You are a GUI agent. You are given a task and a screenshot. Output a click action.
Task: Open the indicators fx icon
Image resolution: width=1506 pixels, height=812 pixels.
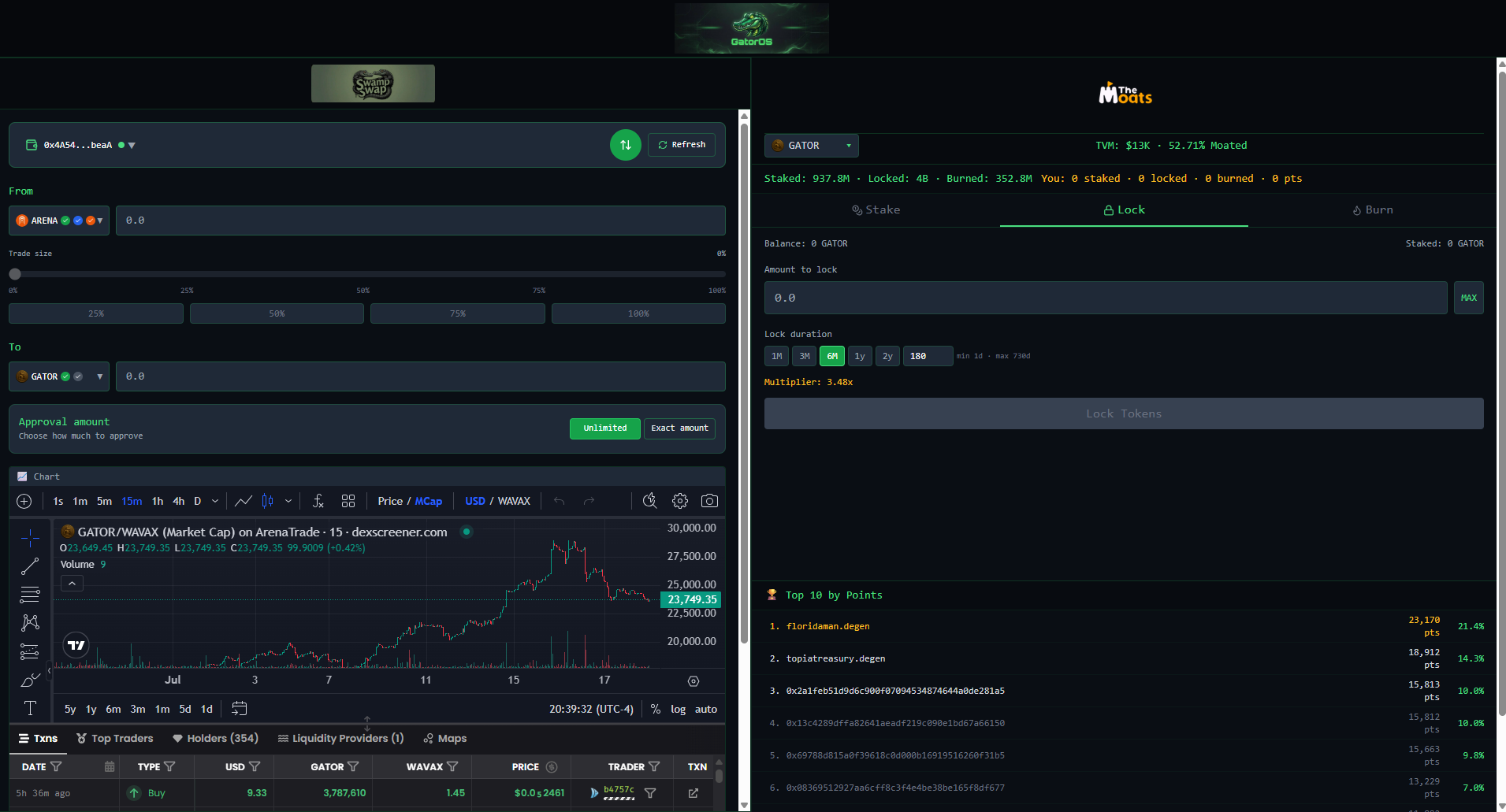318,501
